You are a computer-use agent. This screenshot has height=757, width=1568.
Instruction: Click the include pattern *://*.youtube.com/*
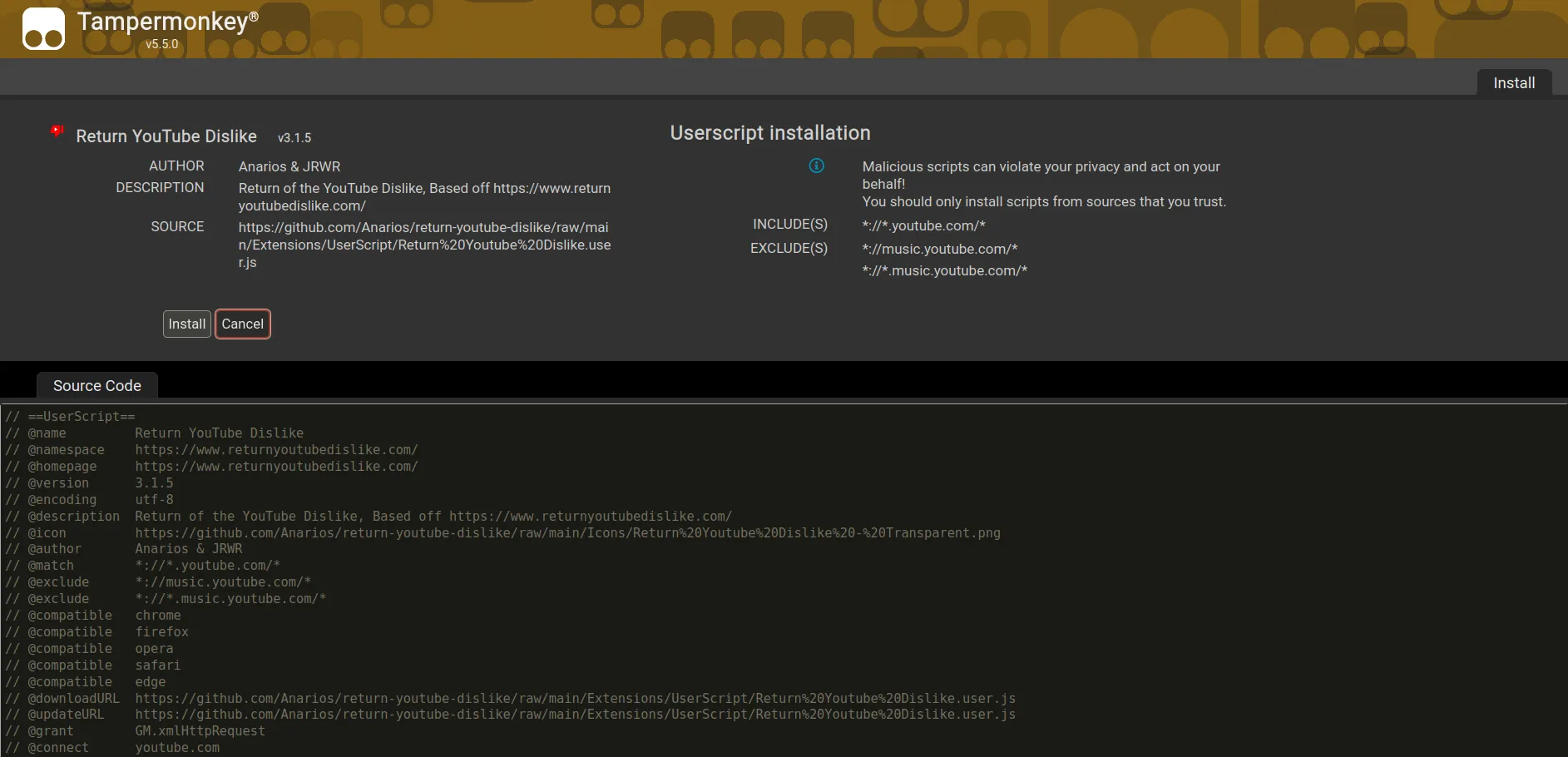(x=924, y=225)
